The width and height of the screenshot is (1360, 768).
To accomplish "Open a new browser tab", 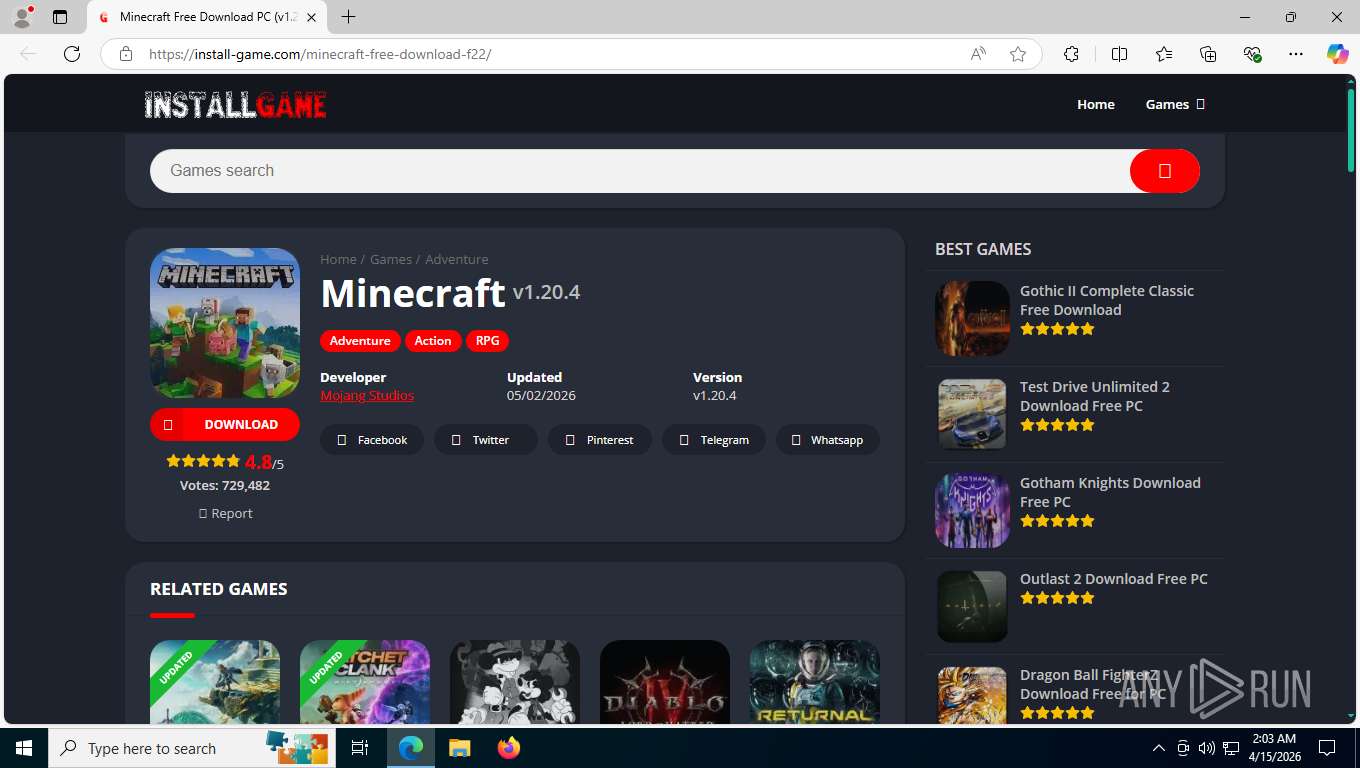I will pos(348,17).
